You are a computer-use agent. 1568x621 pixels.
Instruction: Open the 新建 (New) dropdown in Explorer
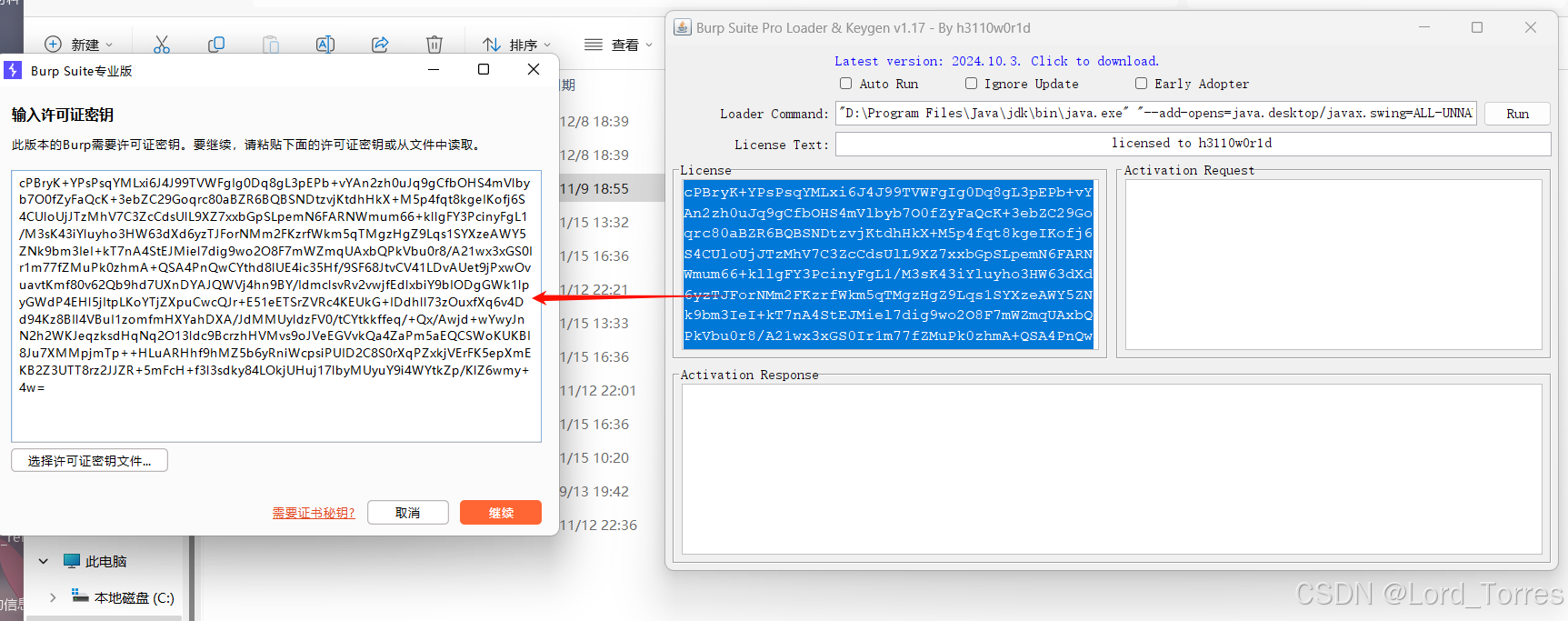(x=79, y=45)
